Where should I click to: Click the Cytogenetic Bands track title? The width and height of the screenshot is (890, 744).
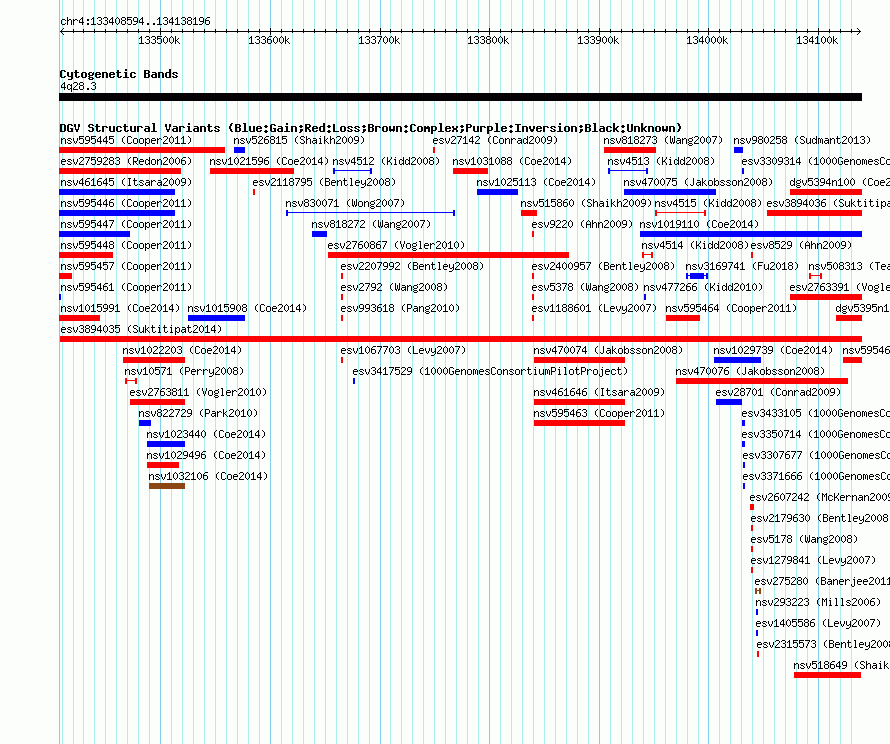119,74
